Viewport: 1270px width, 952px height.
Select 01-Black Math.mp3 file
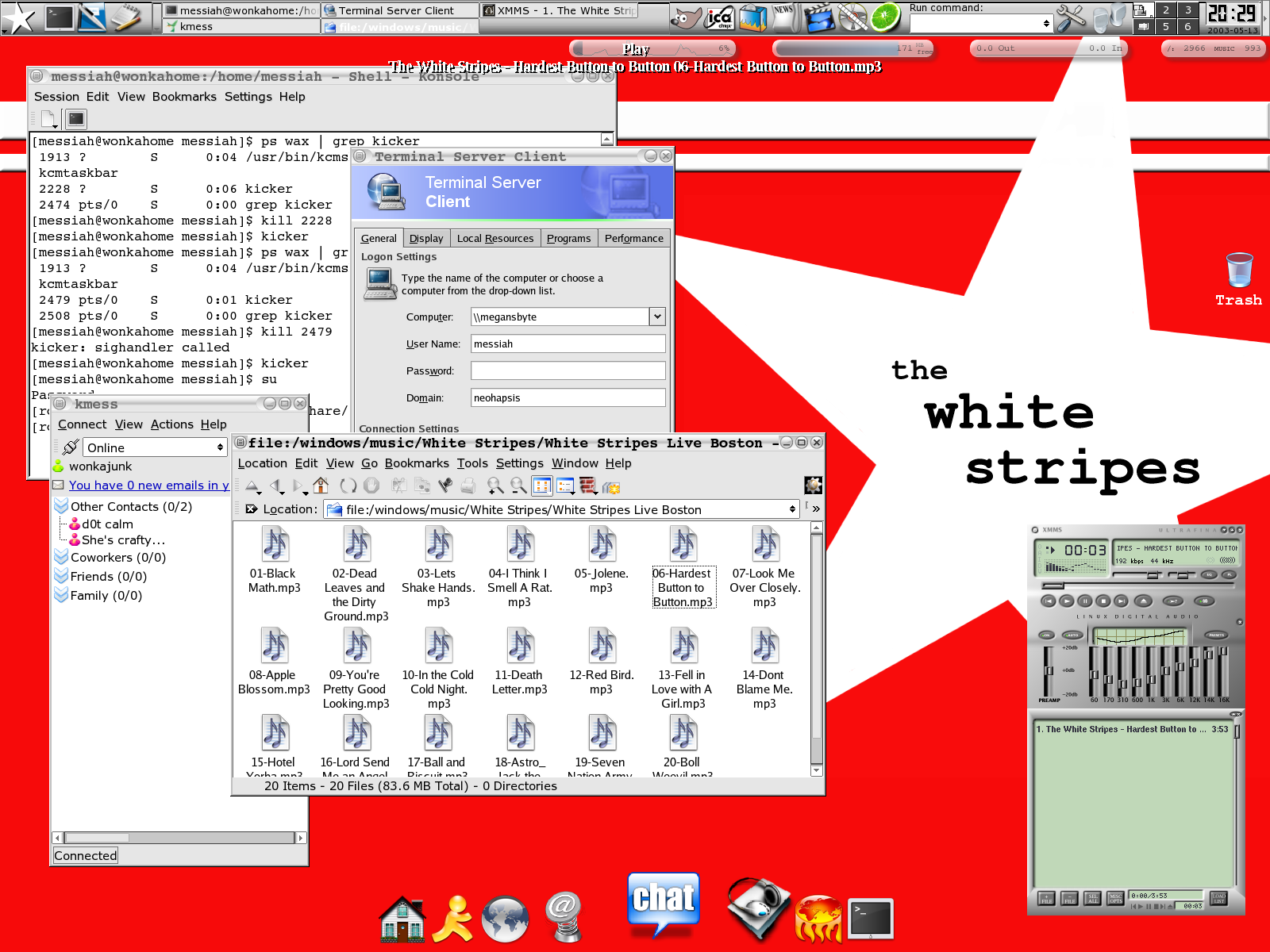pos(275,560)
